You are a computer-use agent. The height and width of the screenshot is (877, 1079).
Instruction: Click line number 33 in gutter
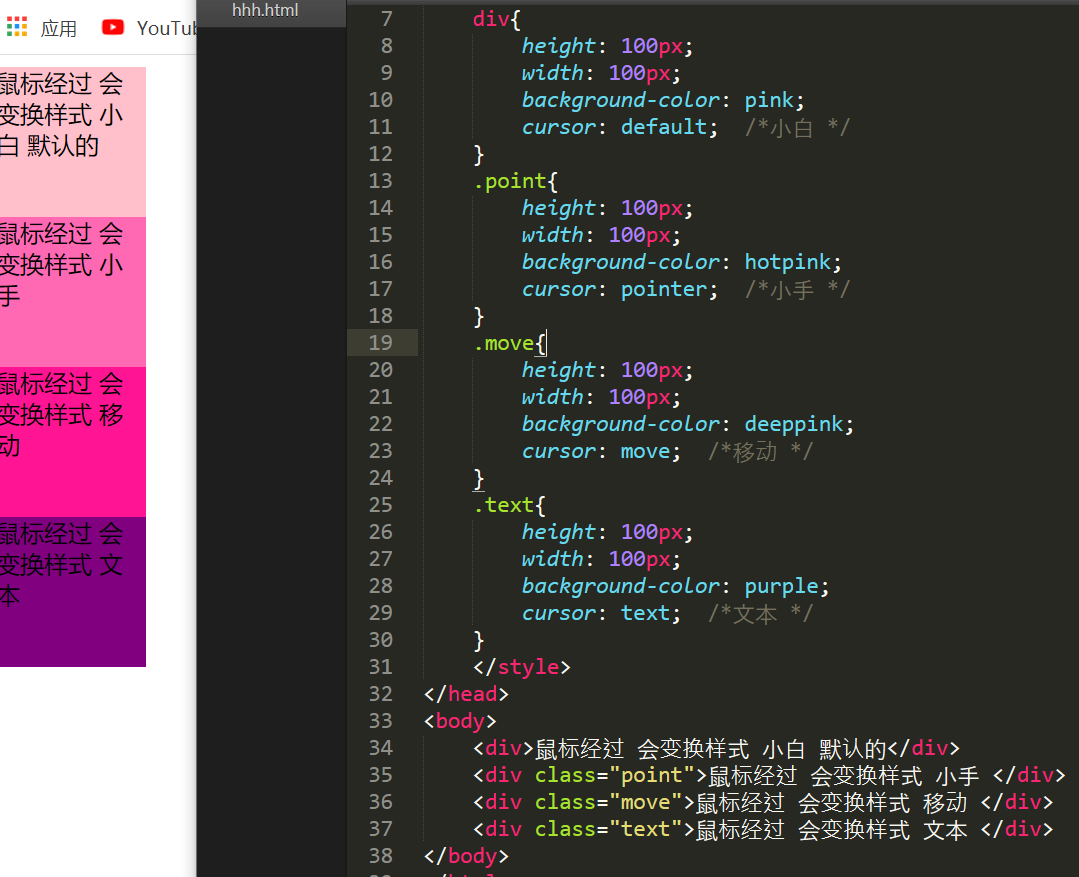tap(381, 721)
